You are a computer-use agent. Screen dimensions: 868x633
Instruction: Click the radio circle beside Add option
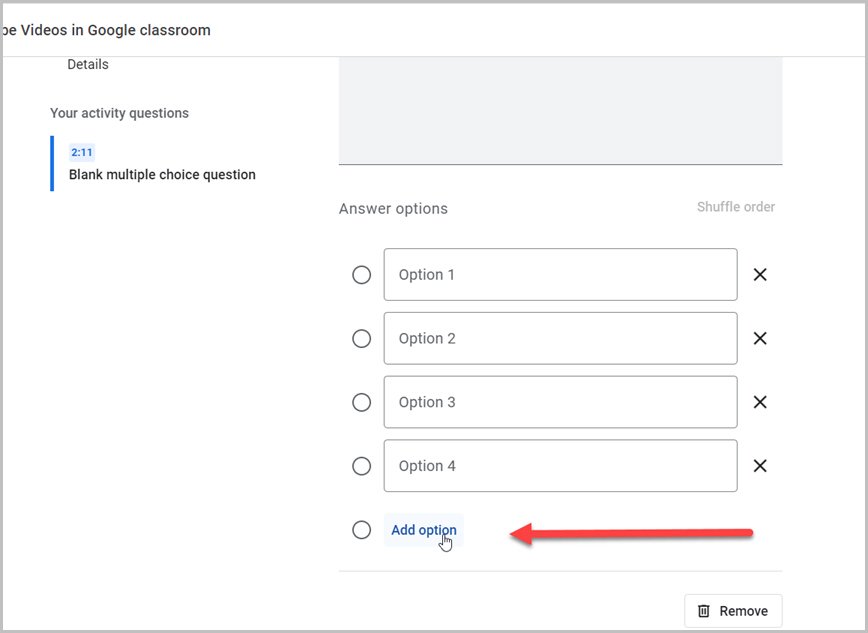(361, 530)
